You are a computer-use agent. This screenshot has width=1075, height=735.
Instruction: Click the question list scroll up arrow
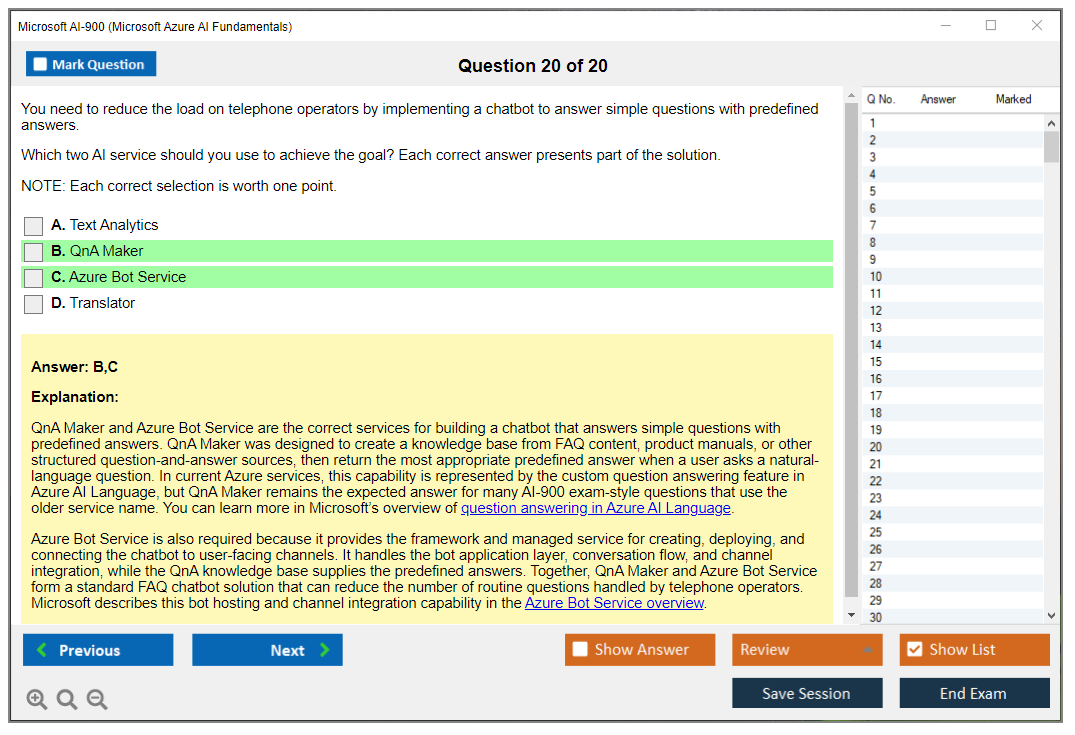pos(1051,123)
